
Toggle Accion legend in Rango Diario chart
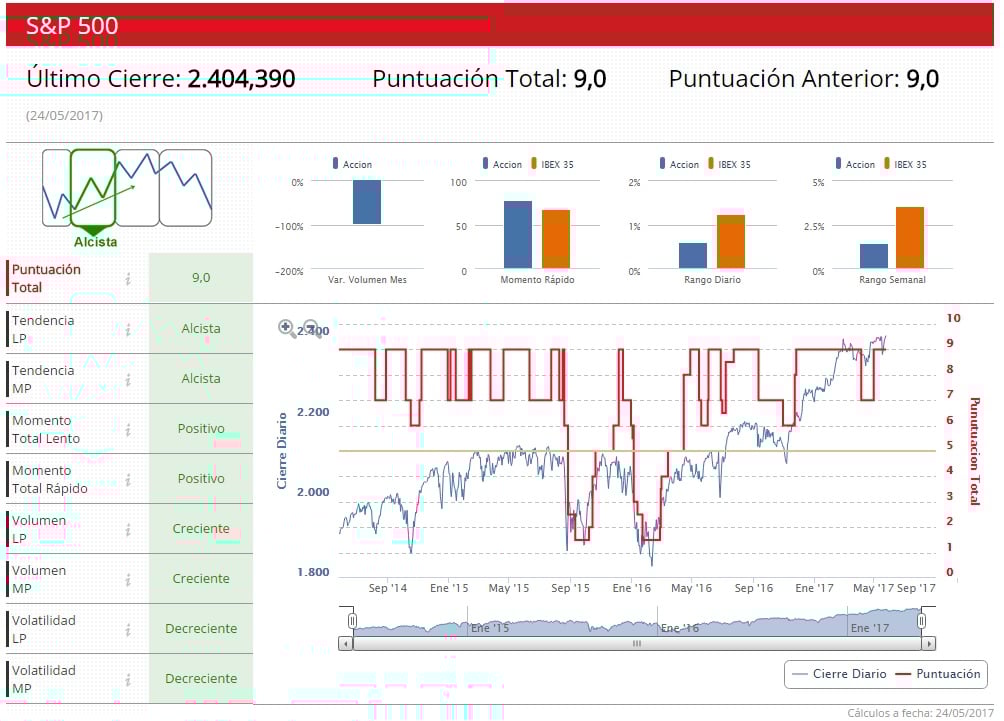coord(679,164)
